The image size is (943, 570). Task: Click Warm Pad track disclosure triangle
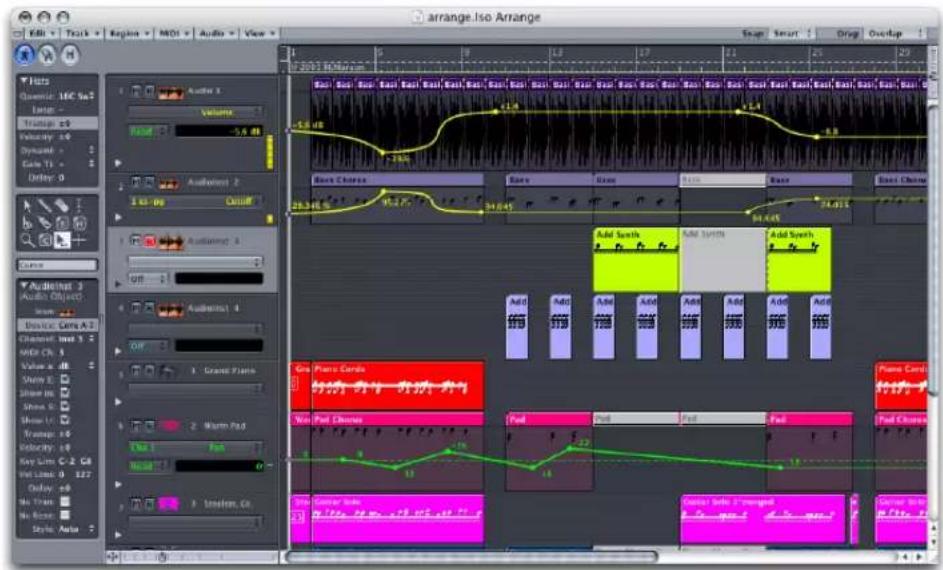tap(118, 484)
